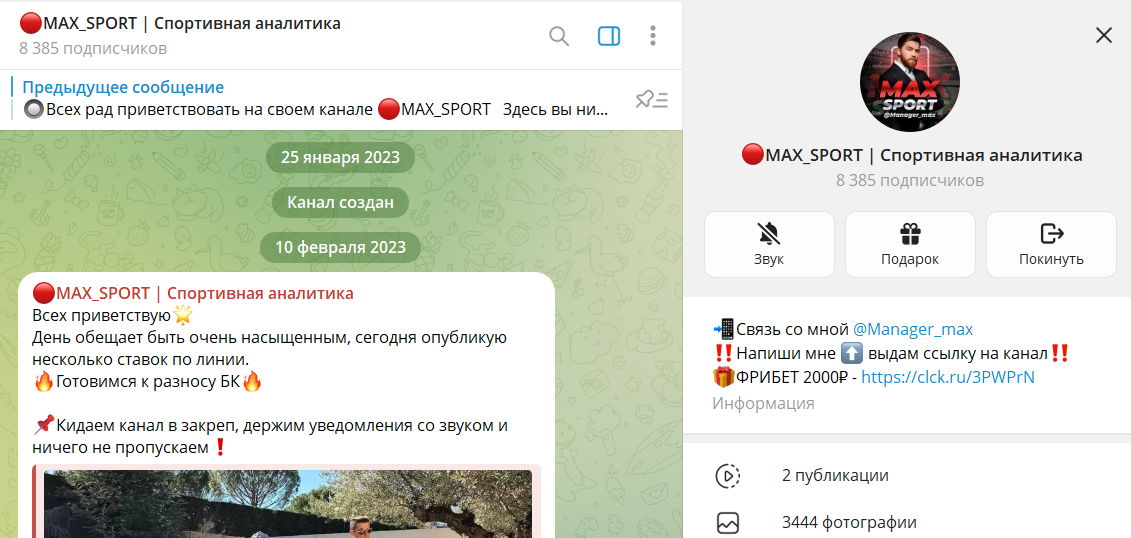Image resolution: width=1131 pixels, height=538 pixels.
Task: Open the 2 публикации row
Action: pos(907,475)
